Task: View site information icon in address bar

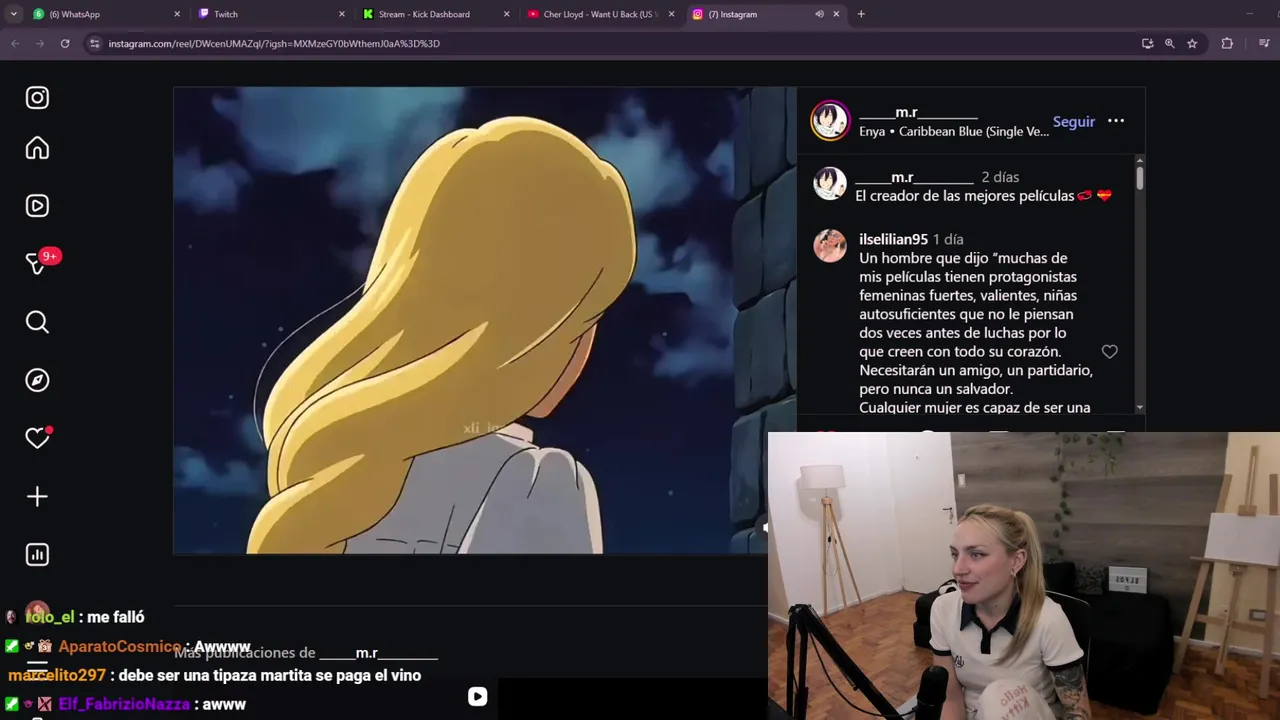Action: pos(94,43)
